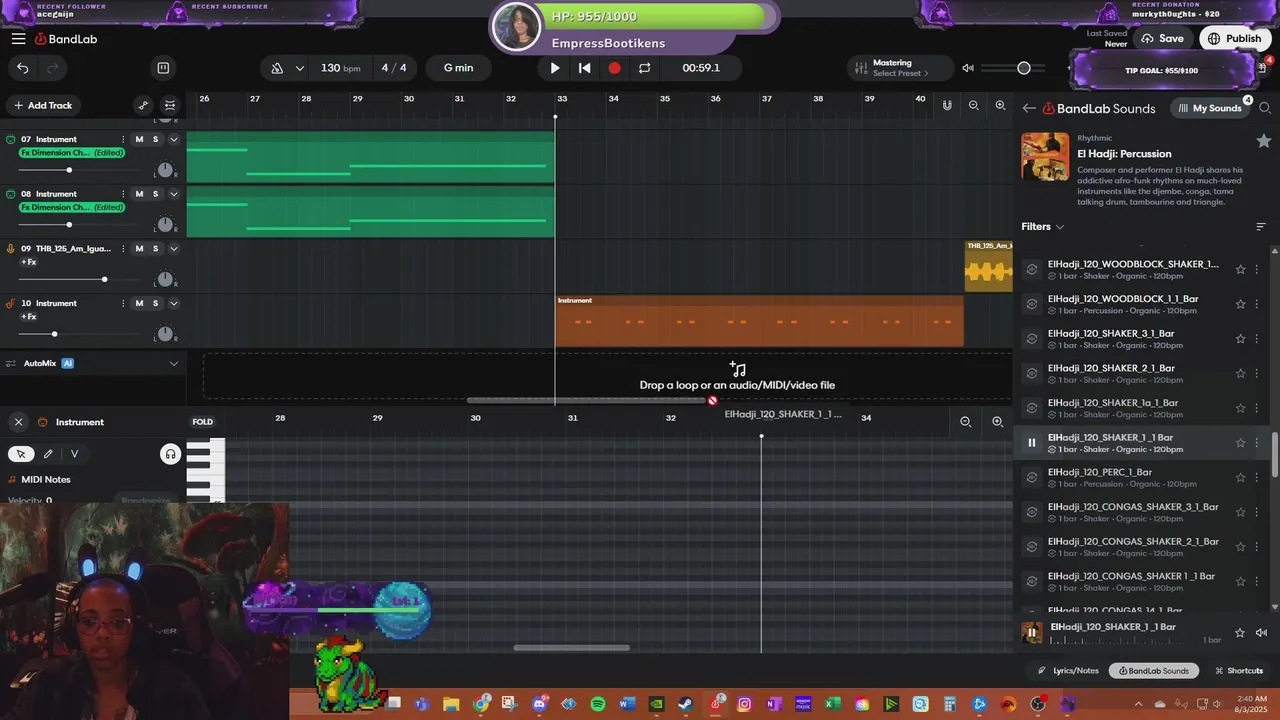
Task: Mute track 08 Instrument
Action: 139,194
